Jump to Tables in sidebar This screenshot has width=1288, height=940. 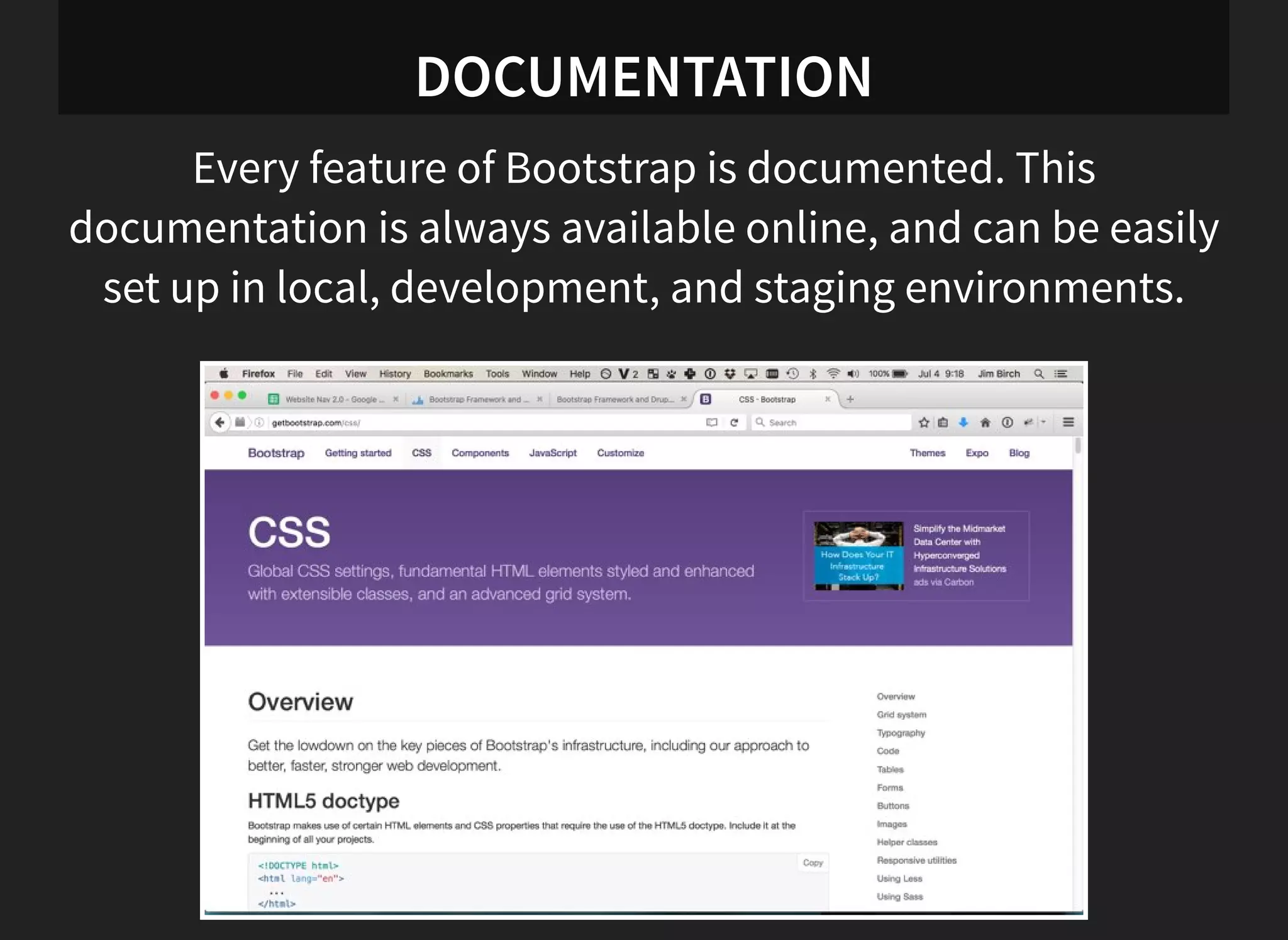pos(890,769)
